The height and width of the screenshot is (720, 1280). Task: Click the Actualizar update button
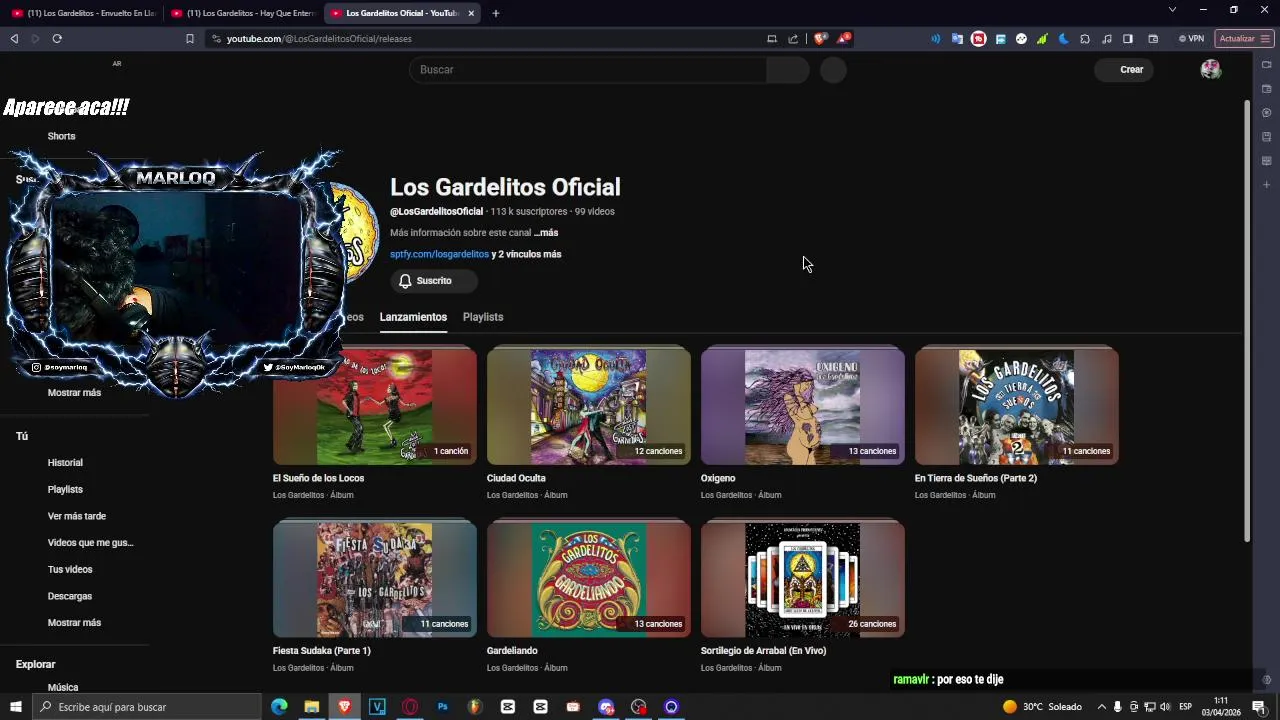click(1244, 39)
